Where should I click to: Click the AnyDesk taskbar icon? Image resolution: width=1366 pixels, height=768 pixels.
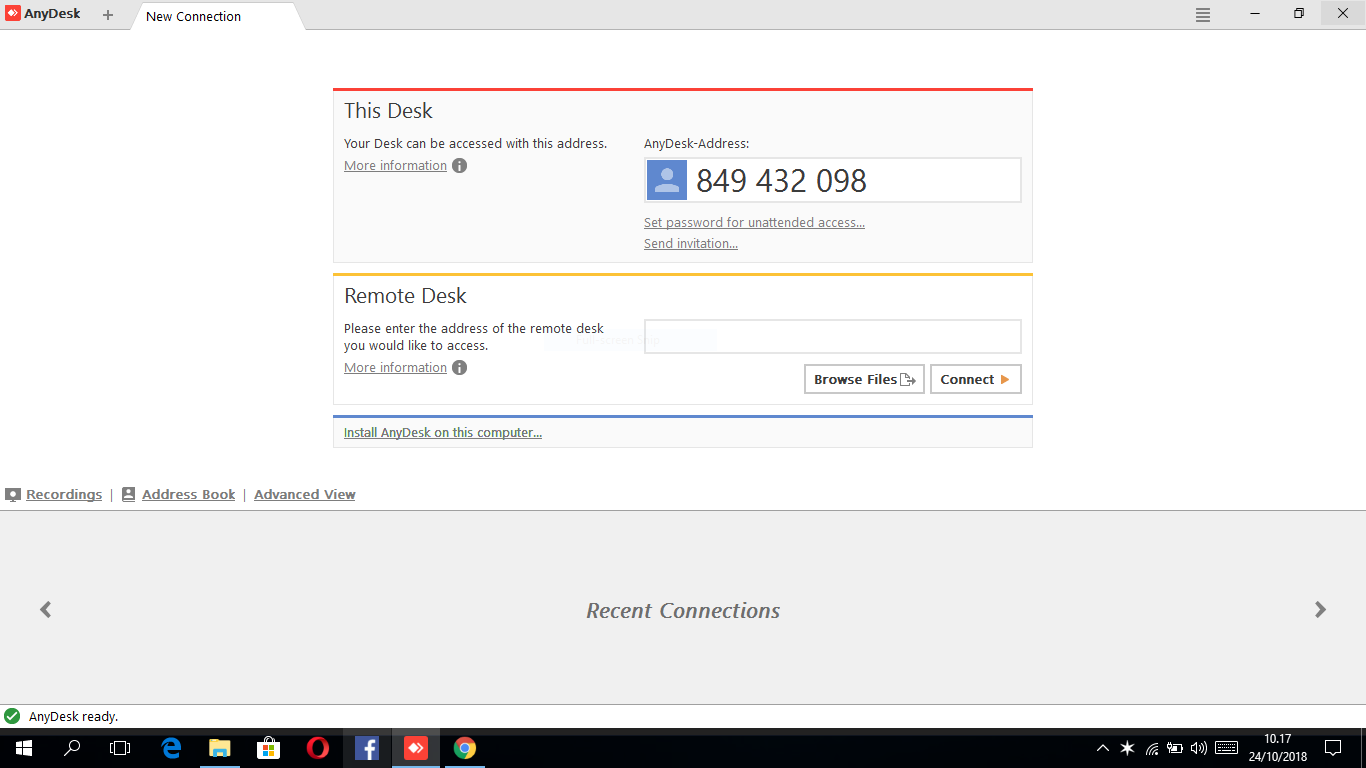tap(416, 748)
